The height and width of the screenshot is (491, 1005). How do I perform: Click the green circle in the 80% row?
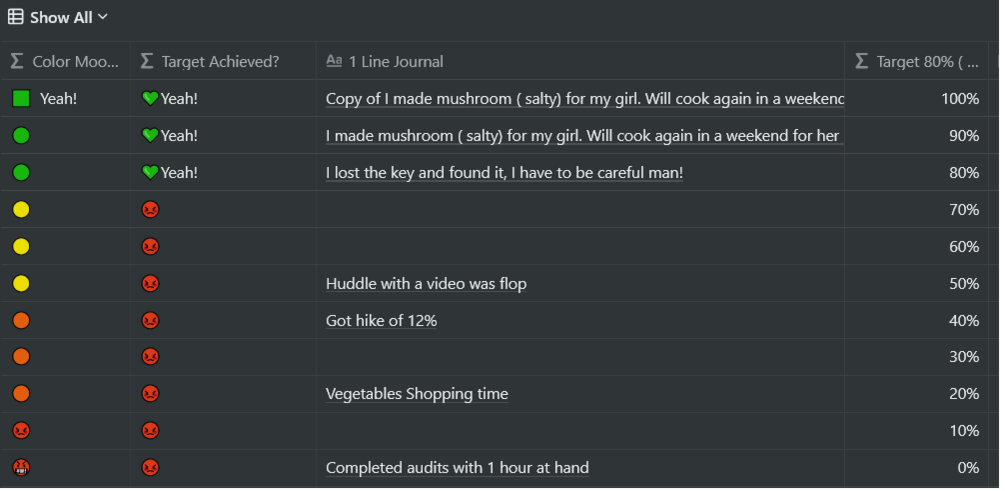pos(21,173)
